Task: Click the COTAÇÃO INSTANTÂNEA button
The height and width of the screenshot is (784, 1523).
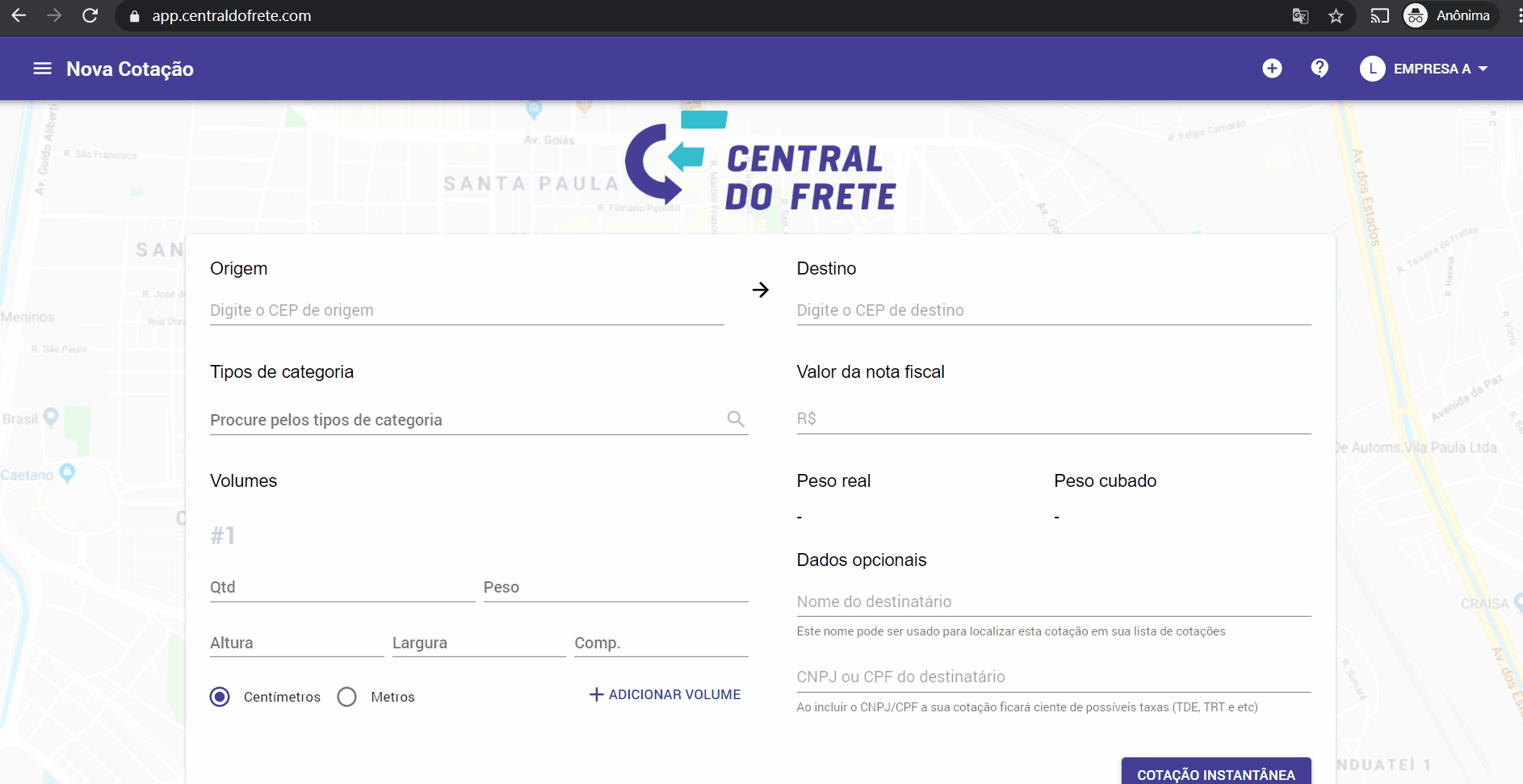Action: [x=1216, y=772]
